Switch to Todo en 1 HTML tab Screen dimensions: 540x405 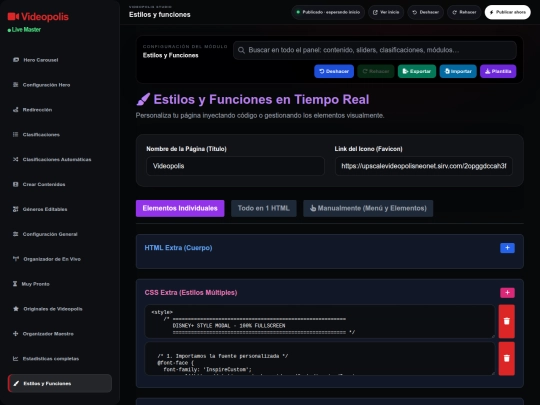click(x=263, y=208)
